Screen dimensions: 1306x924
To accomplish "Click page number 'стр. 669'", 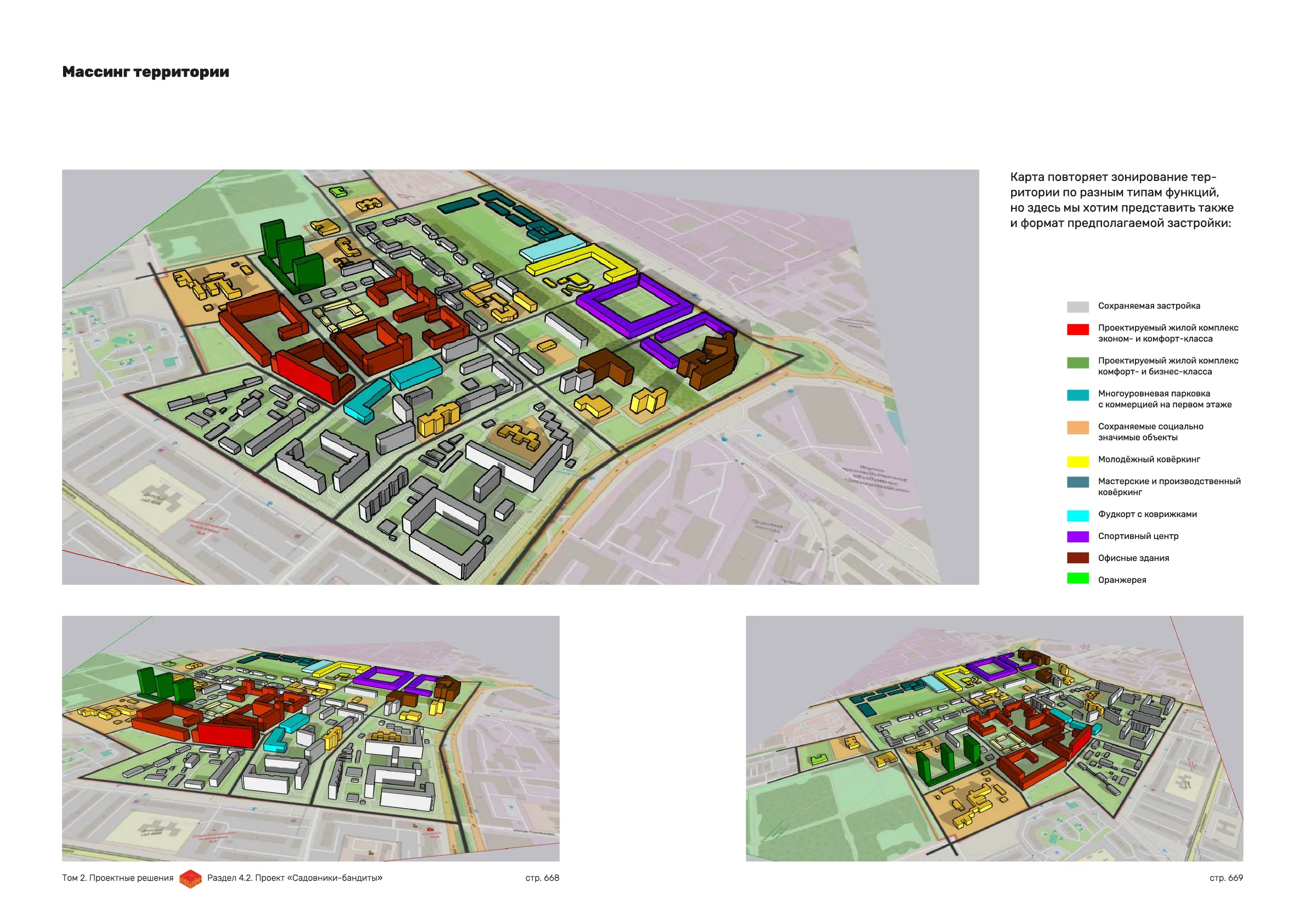I will (1226, 878).
